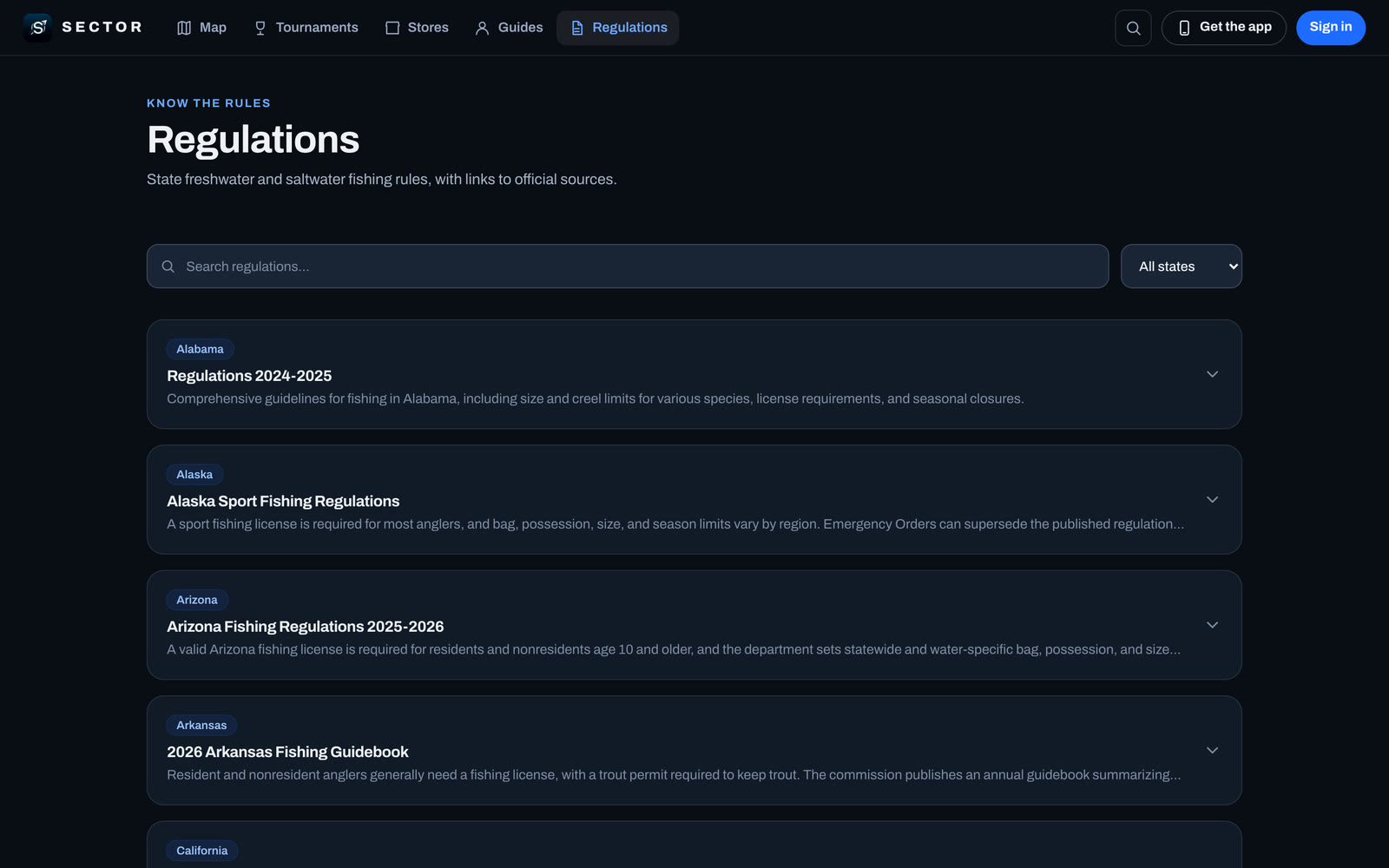1389x868 pixels.
Task: Click the Alabama state tag
Action: [200, 349]
